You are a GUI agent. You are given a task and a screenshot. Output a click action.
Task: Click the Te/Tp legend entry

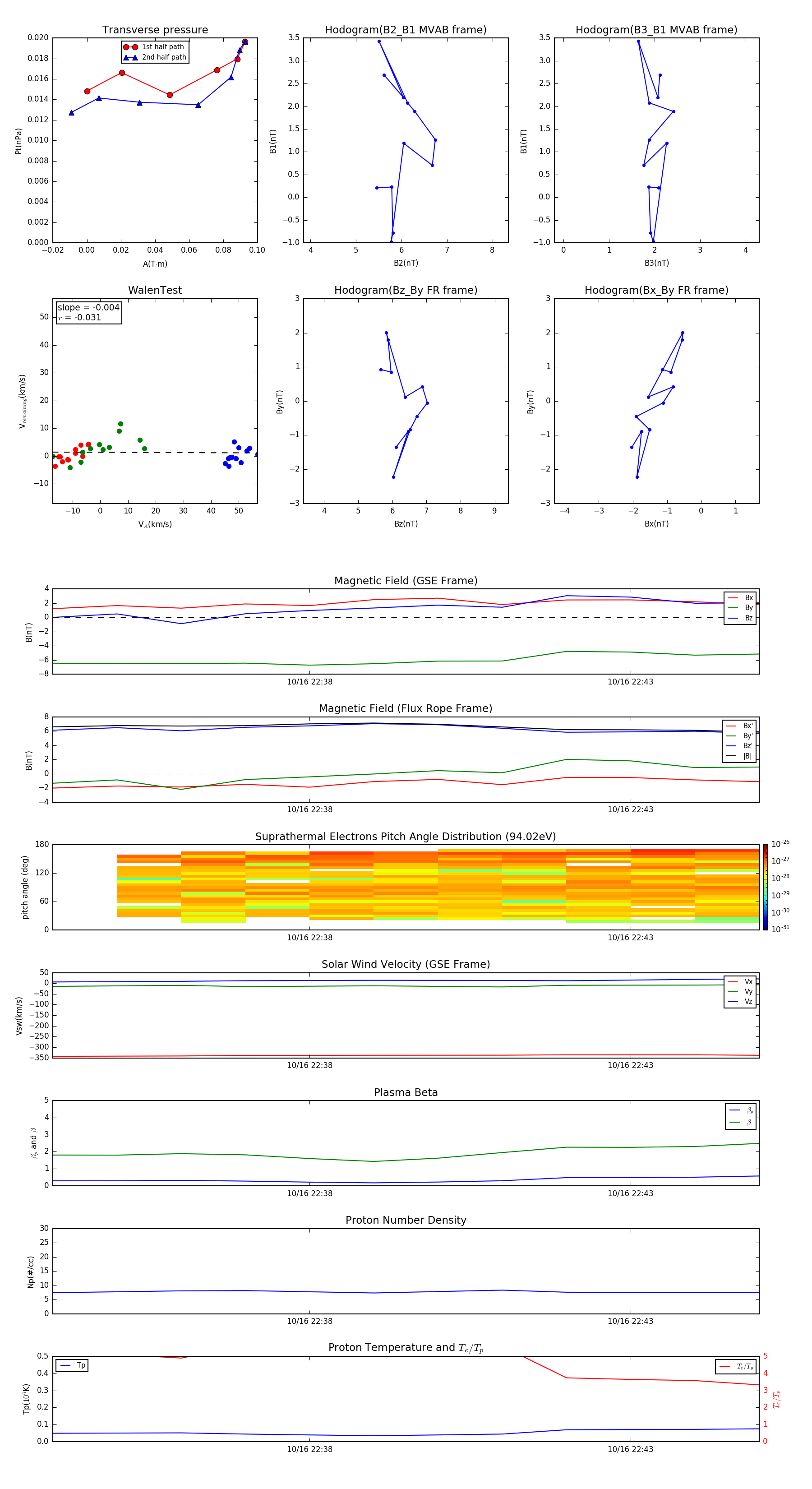[736, 1366]
